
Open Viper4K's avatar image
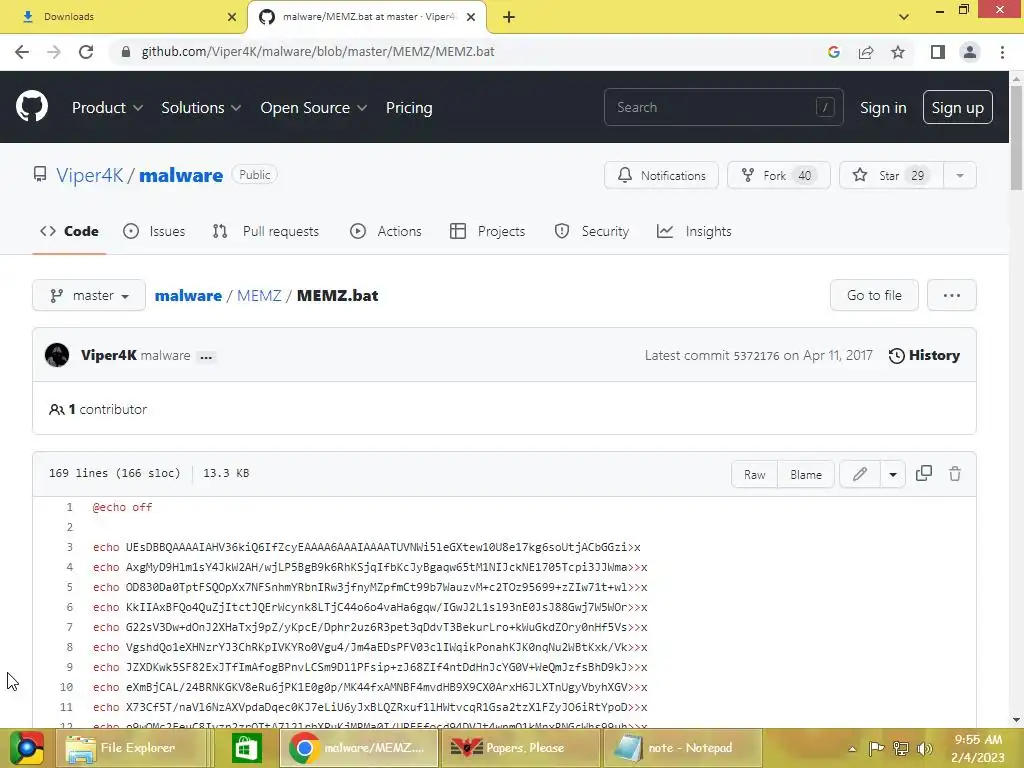tap(57, 355)
